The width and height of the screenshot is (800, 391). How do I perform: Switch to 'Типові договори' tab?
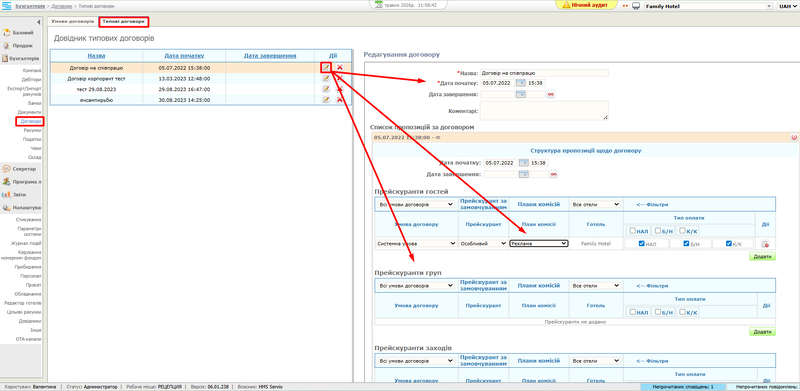(124, 22)
